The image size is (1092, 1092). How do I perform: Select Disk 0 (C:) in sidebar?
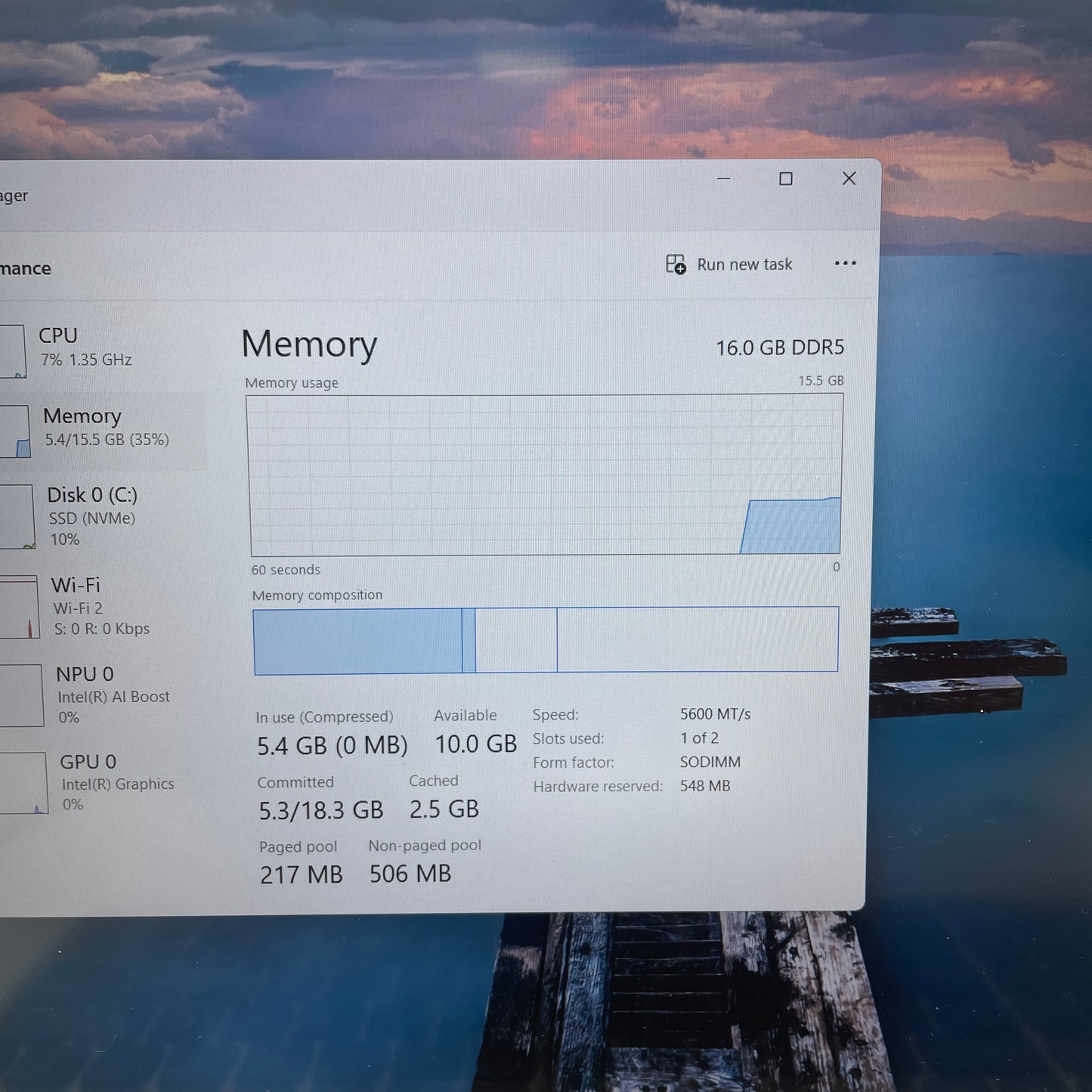coord(103,517)
